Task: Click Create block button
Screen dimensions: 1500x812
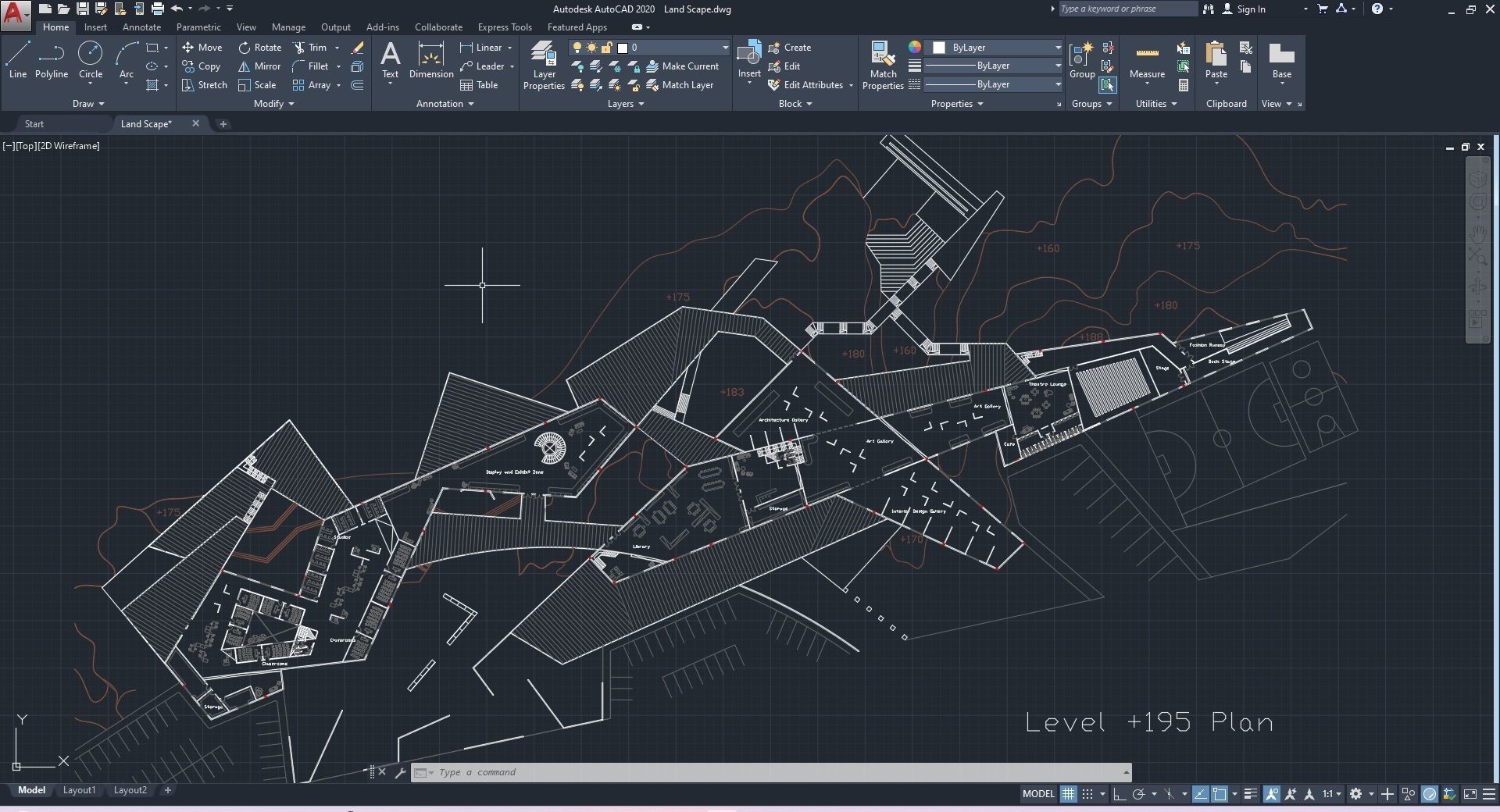Action: (790, 48)
